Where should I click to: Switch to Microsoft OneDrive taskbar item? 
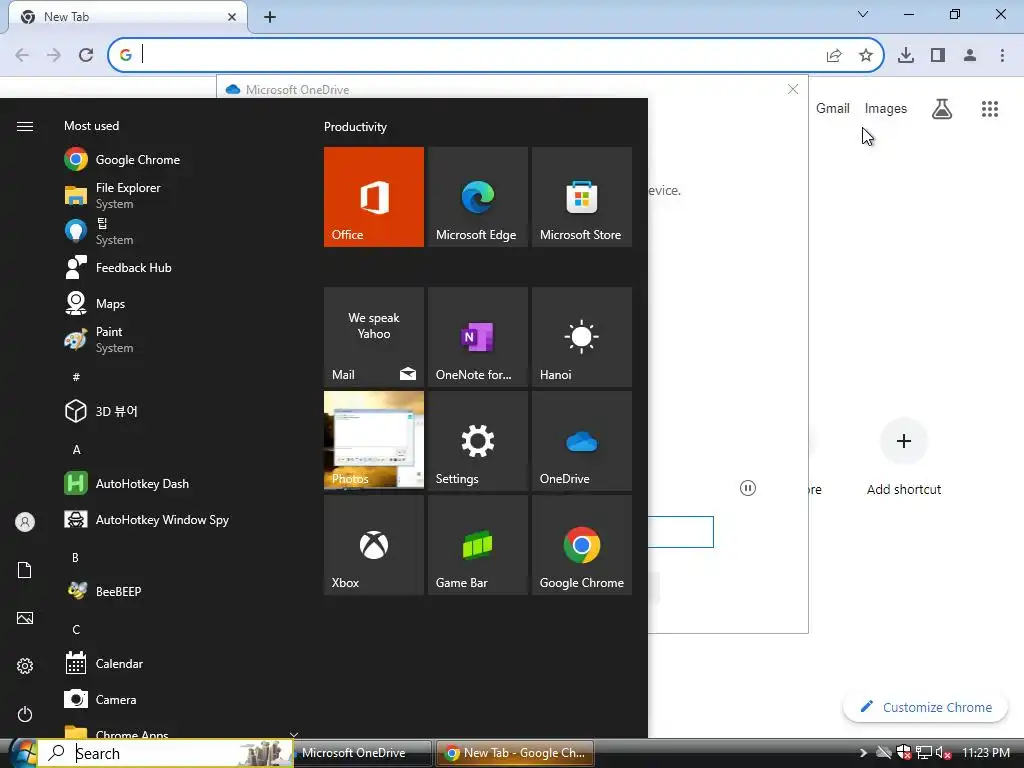[362, 753]
